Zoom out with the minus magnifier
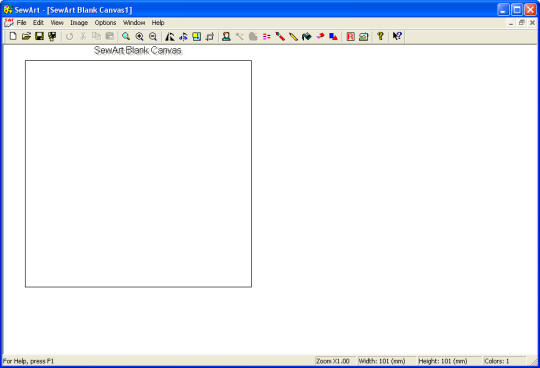This screenshot has width=540, height=368. (x=153, y=36)
